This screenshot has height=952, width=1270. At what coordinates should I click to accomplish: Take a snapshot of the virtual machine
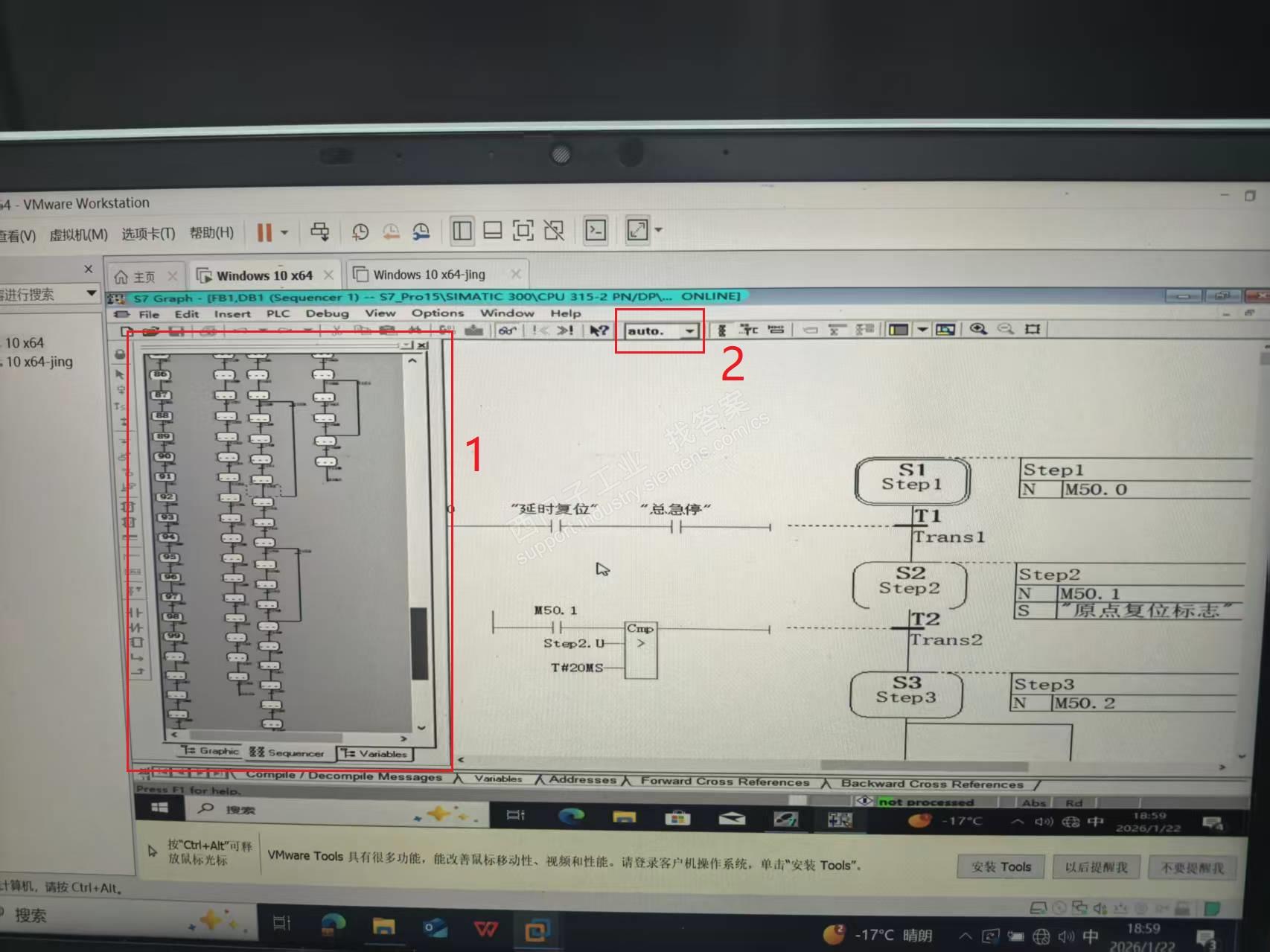coord(360,231)
